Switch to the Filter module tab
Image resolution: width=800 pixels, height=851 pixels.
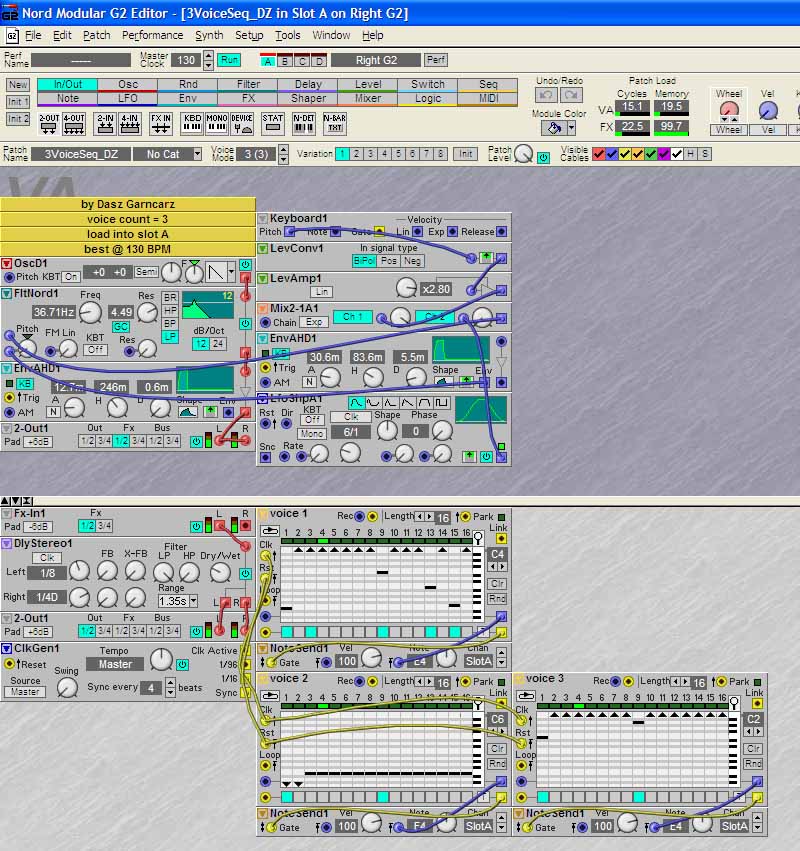point(248,85)
